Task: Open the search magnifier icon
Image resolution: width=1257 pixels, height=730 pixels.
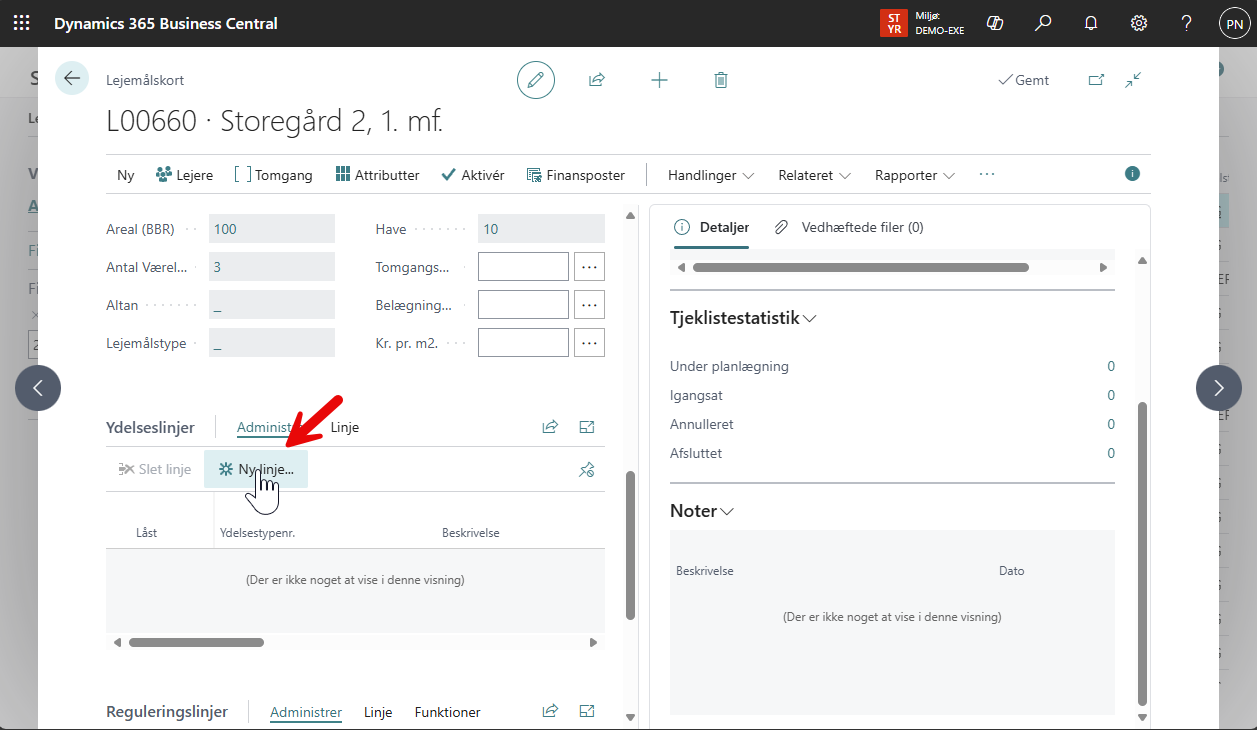Action: tap(1043, 23)
